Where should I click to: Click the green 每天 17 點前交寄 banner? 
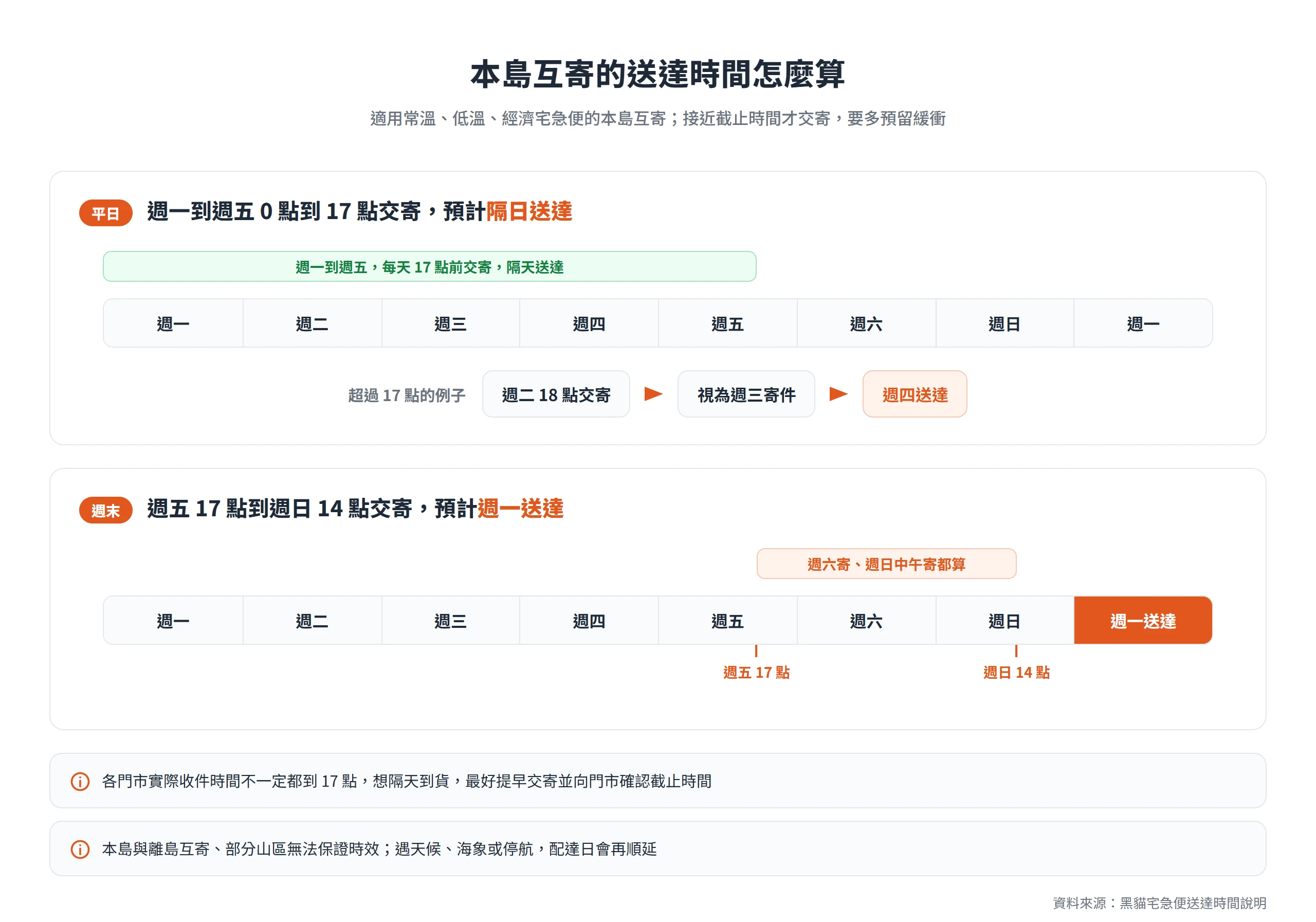pyautogui.click(x=429, y=266)
